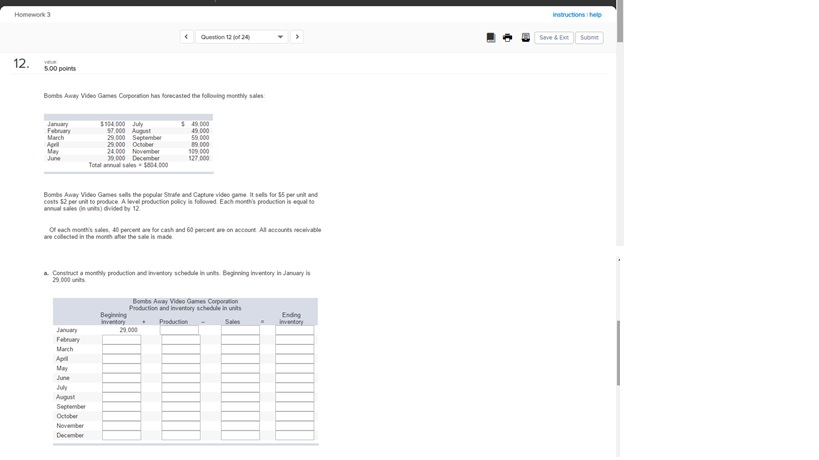Open the Question 12 (of 24) dropdown
The height and width of the screenshot is (460, 819).
(x=241, y=37)
